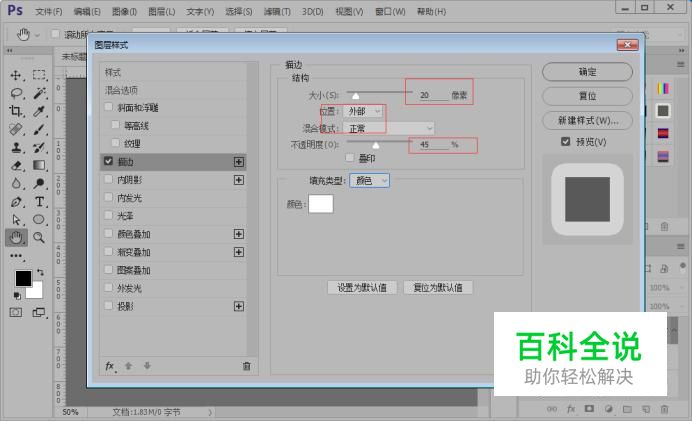Swap foreground and background colors
692x421 pixels.
pyautogui.click(x=40, y=272)
